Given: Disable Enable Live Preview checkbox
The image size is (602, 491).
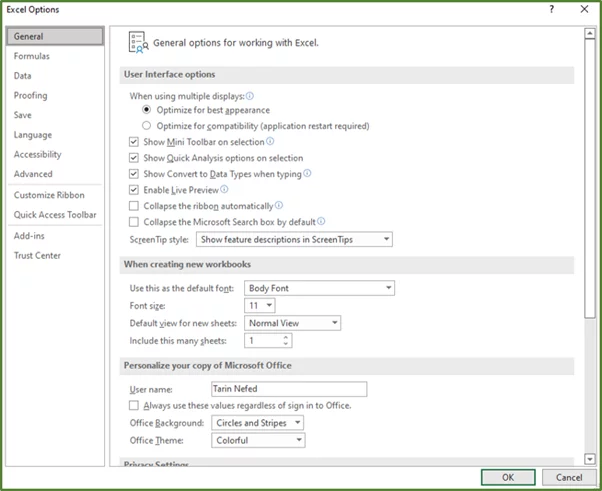Looking at the screenshot, I should point(134,190).
